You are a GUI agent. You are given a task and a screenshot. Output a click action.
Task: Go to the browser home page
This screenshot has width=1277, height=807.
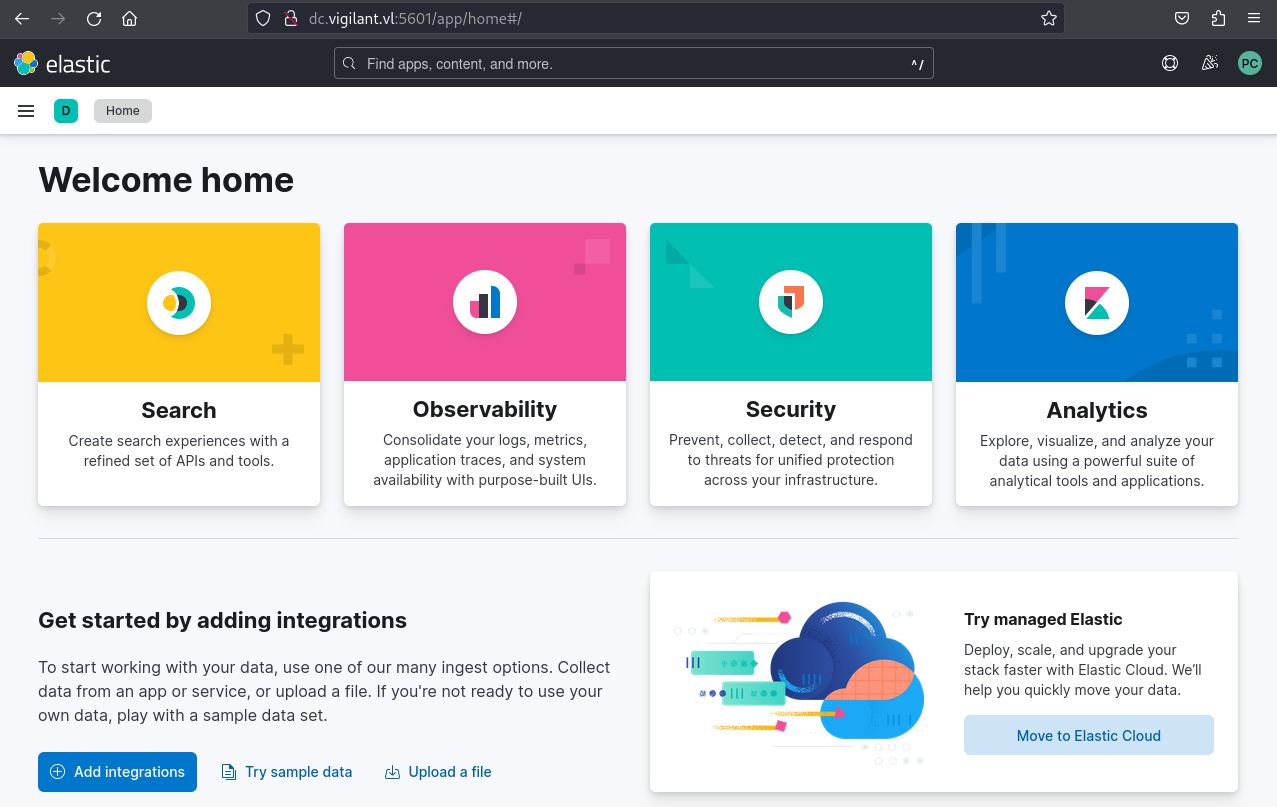(129, 18)
